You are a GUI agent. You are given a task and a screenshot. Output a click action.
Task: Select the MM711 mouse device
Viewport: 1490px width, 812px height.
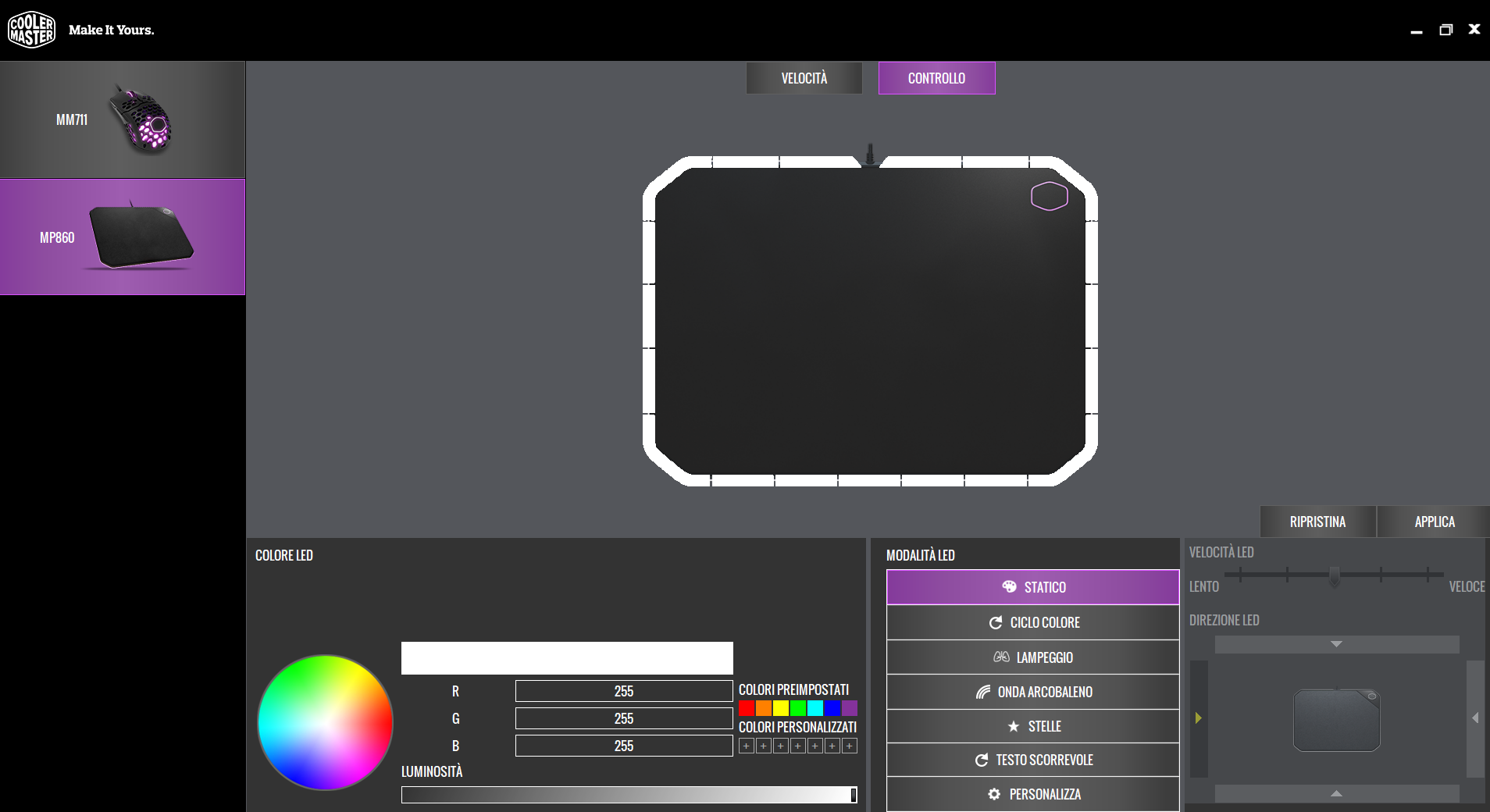123,119
